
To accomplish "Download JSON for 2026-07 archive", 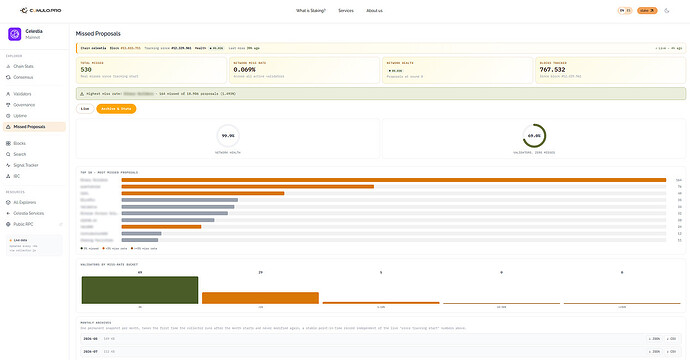I will click(x=654, y=352).
